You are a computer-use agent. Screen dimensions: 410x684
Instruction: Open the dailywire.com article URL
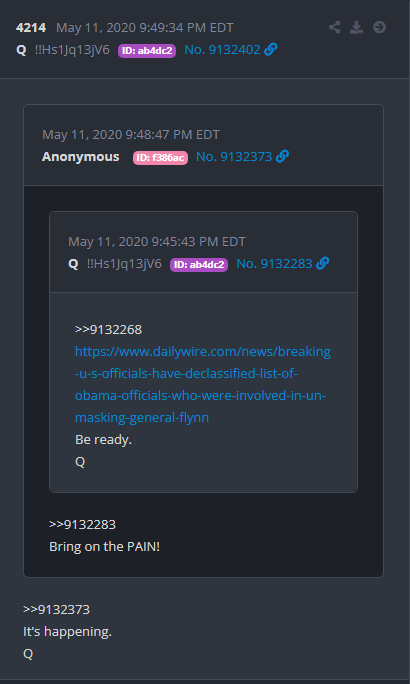tap(203, 384)
